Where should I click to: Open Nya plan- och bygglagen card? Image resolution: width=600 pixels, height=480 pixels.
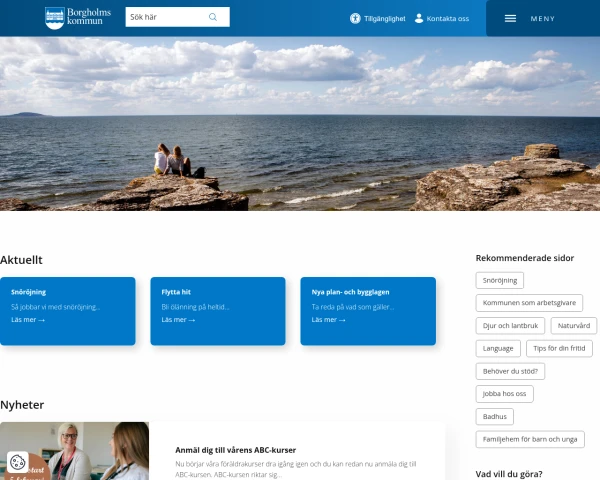(x=368, y=311)
